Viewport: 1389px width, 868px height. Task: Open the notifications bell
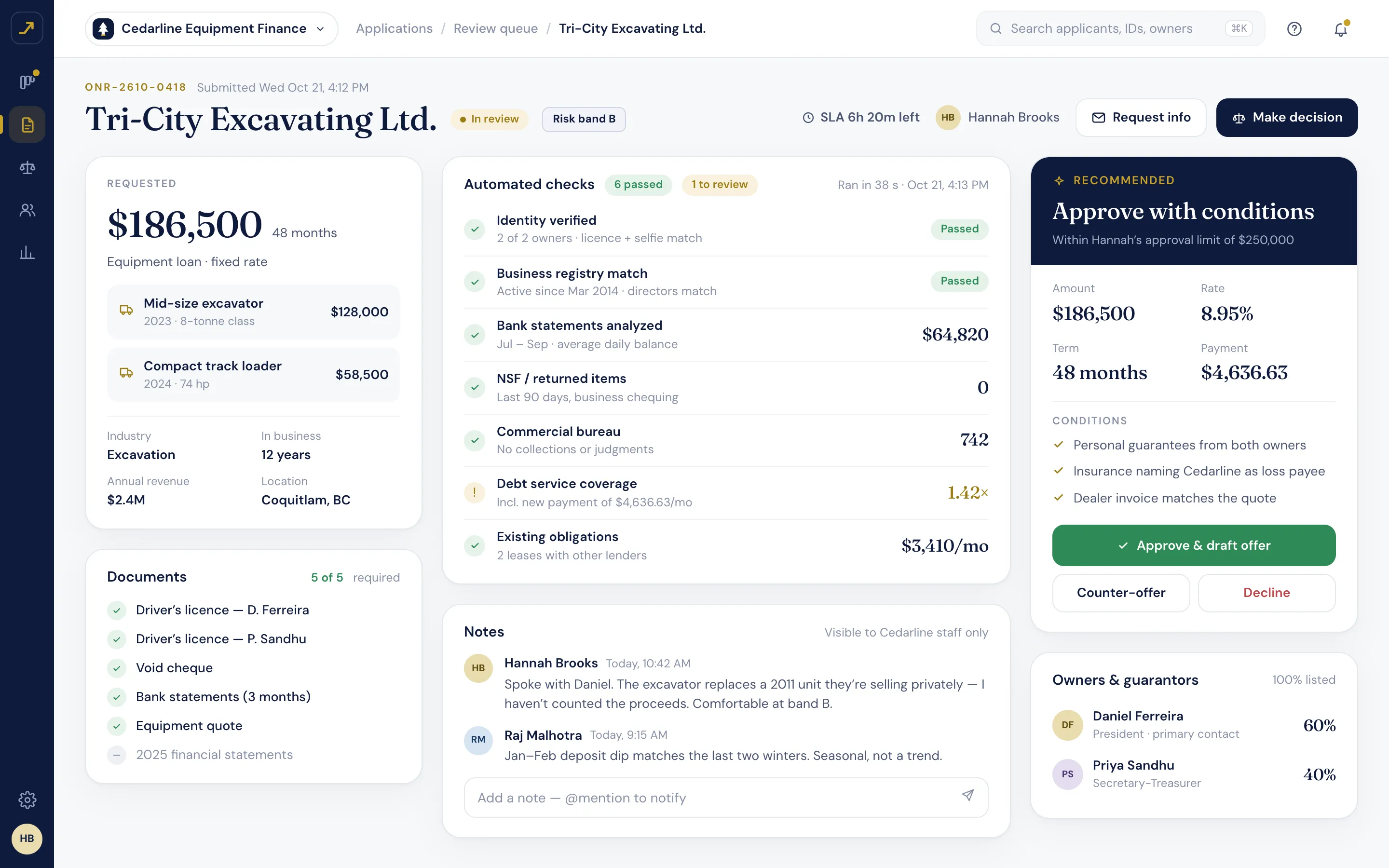click(x=1340, y=29)
